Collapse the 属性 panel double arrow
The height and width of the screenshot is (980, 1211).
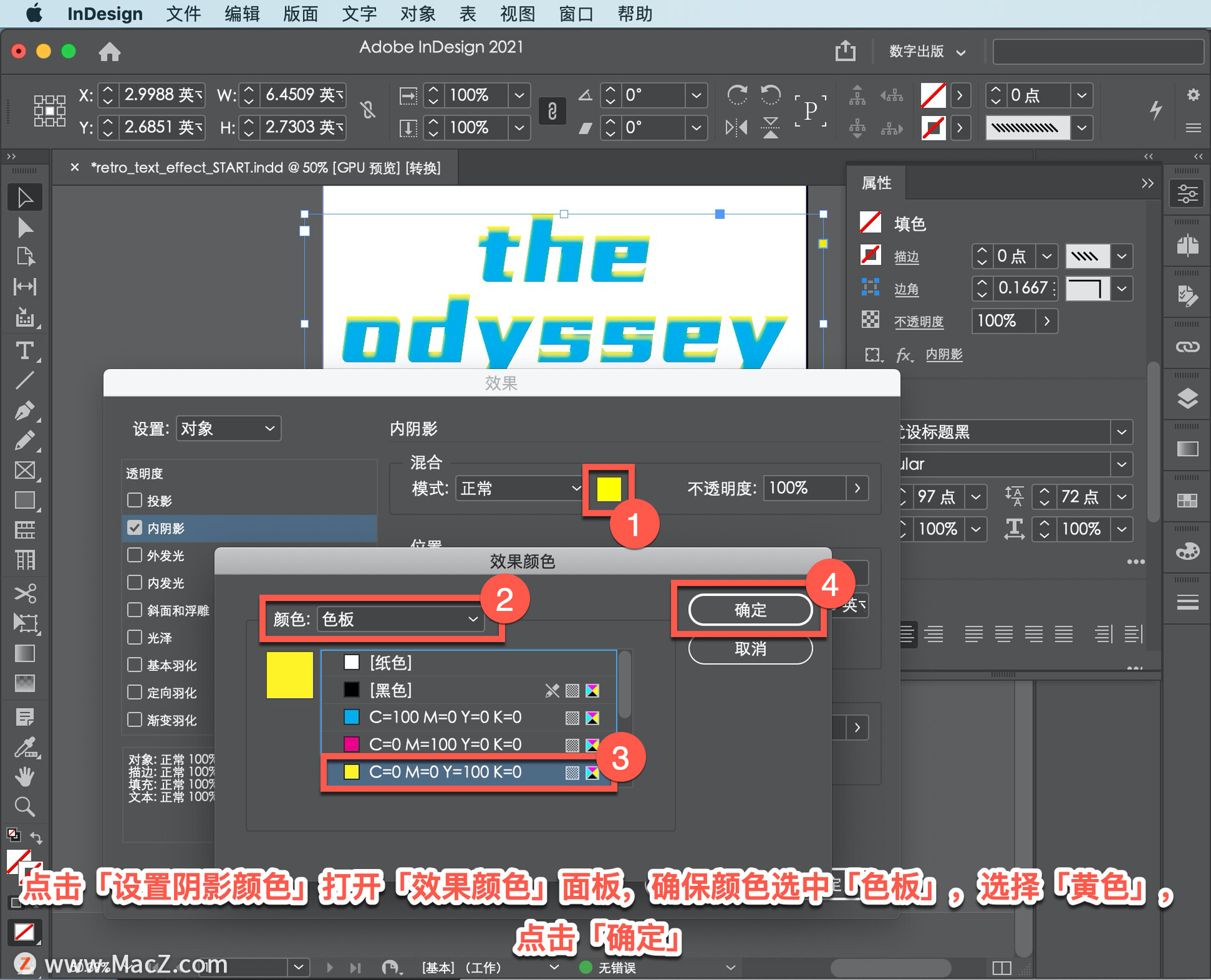point(1147,183)
